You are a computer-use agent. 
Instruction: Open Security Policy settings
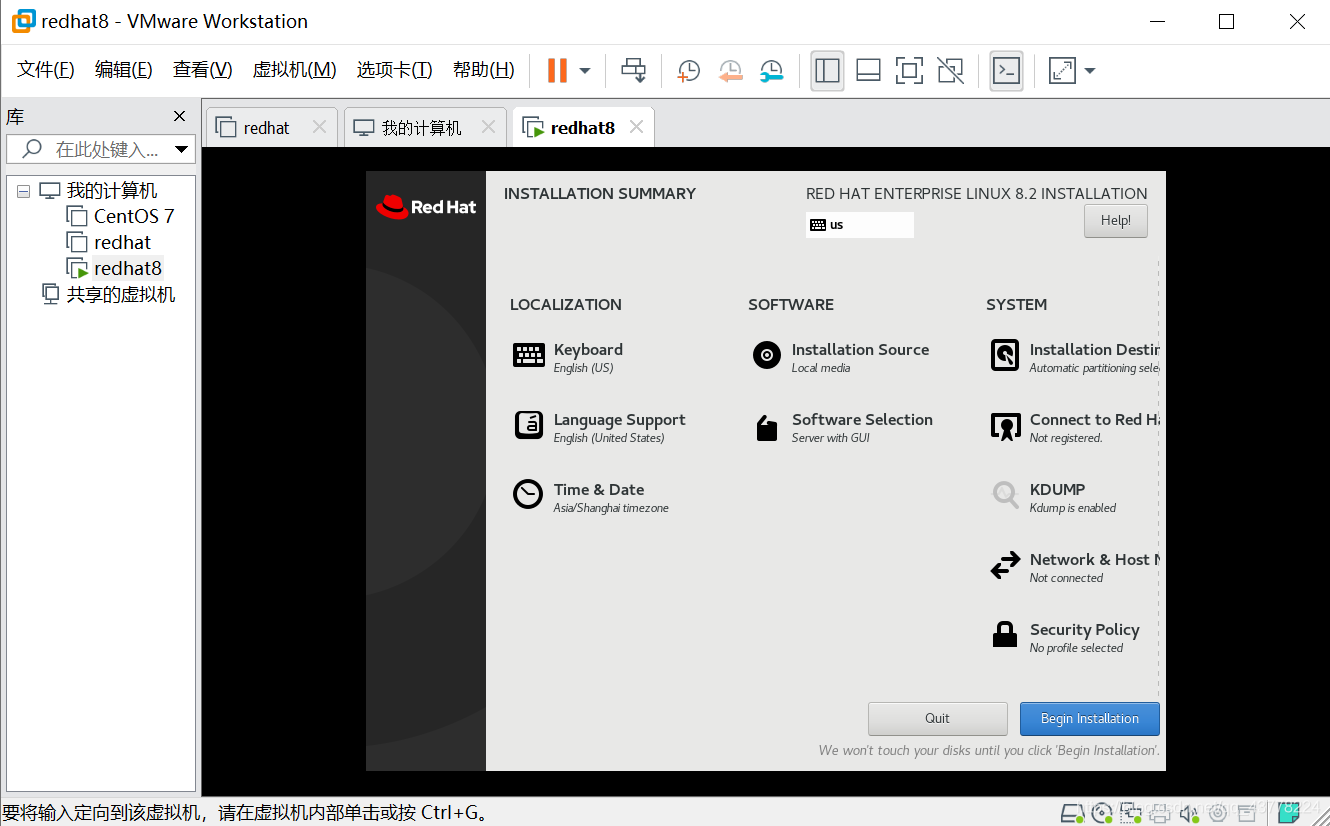[1066, 637]
